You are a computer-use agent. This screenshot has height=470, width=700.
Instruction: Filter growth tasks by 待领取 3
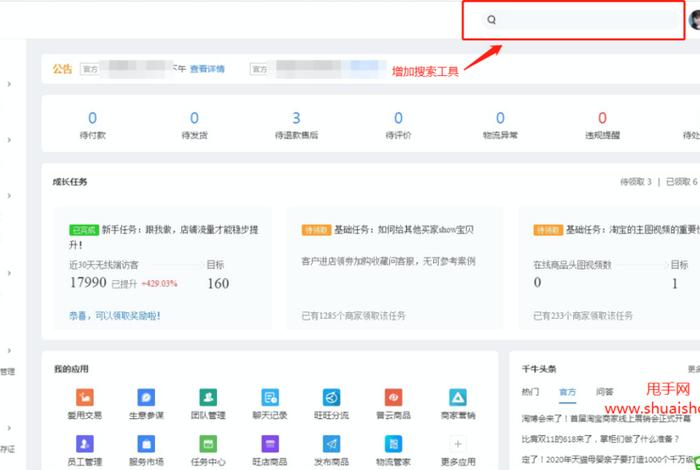pos(636,182)
